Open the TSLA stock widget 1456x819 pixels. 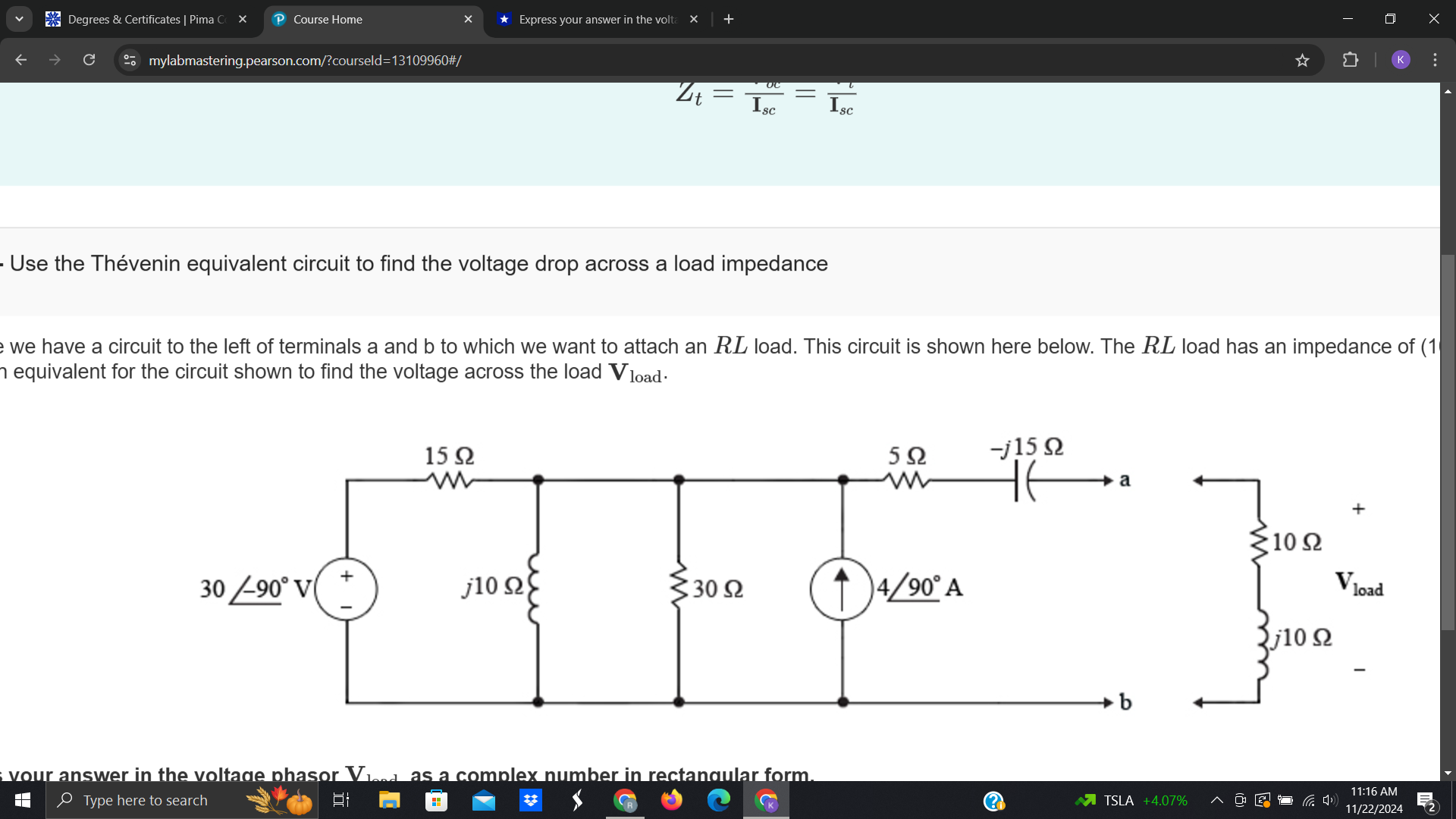pos(1131,800)
